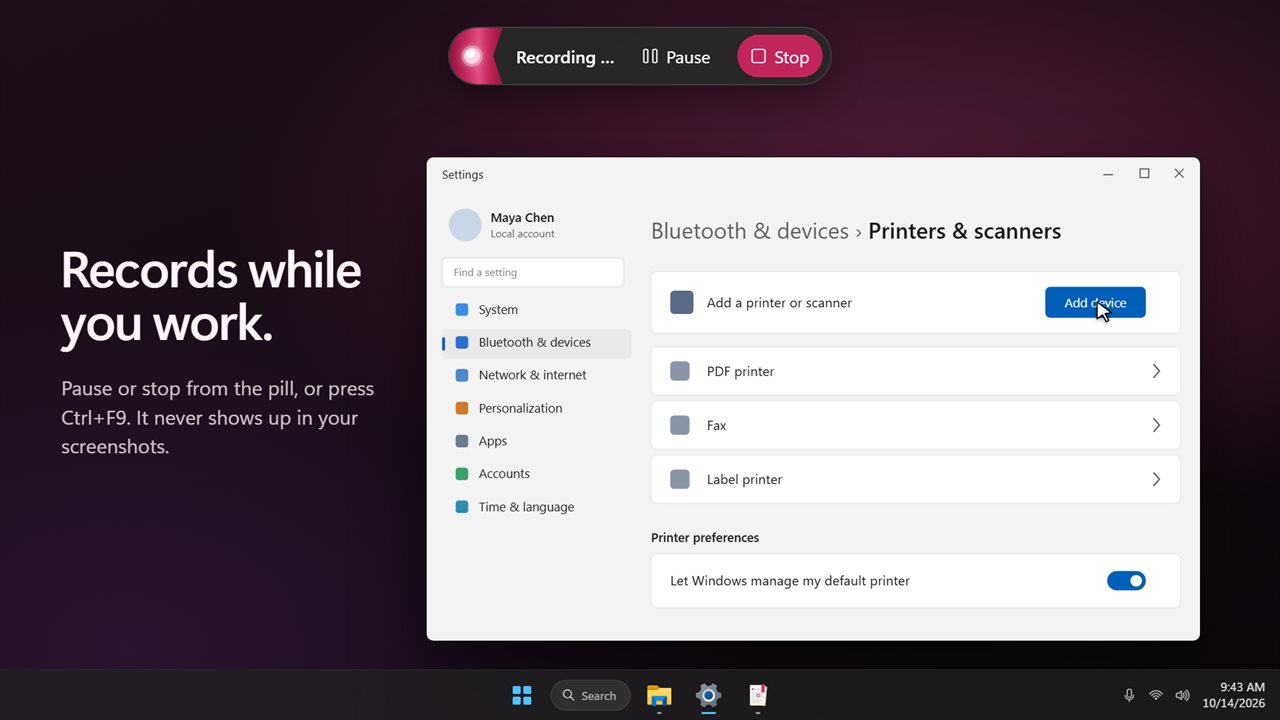Click the "Printer preferences" section heading
This screenshot has width=1280, height=720.
[x=705, y=538]
